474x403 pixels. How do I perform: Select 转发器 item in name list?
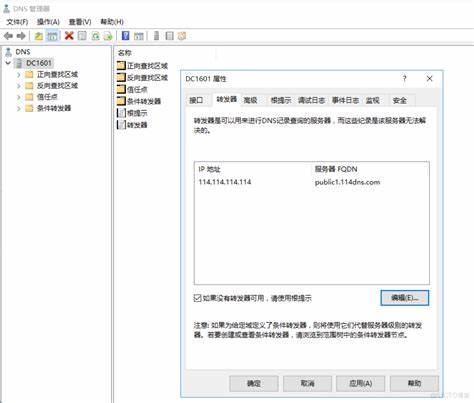coord(132,125)
